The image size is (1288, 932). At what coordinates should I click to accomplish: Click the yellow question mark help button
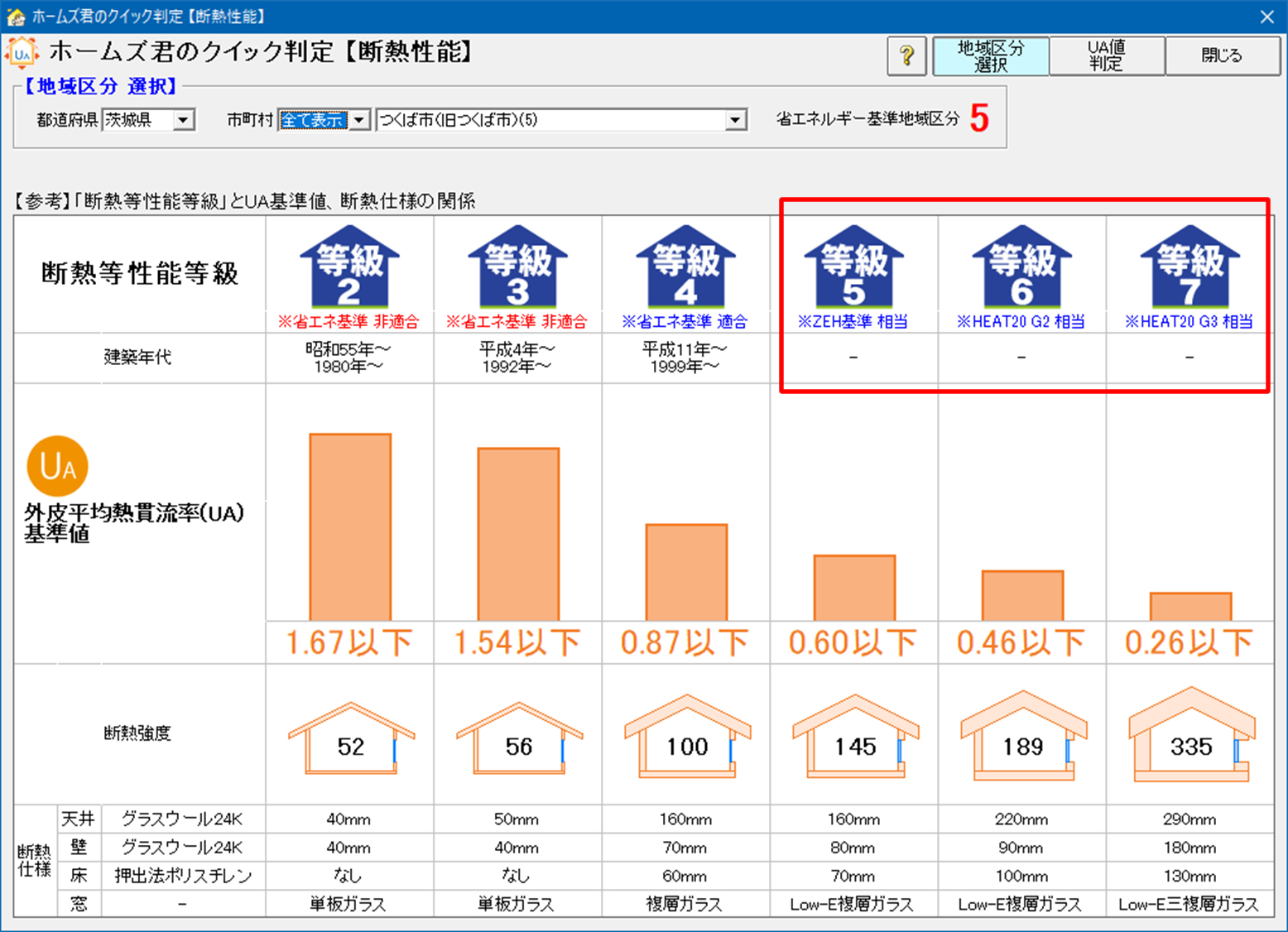pyautogui.click(x=906, y=55)
